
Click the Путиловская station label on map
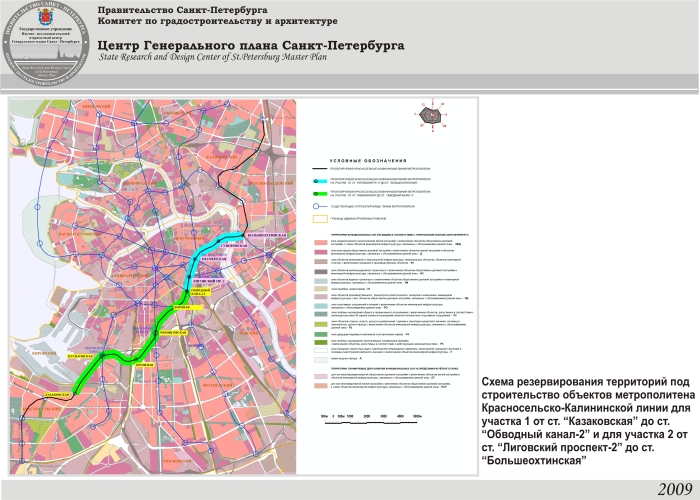pos(81,355)
